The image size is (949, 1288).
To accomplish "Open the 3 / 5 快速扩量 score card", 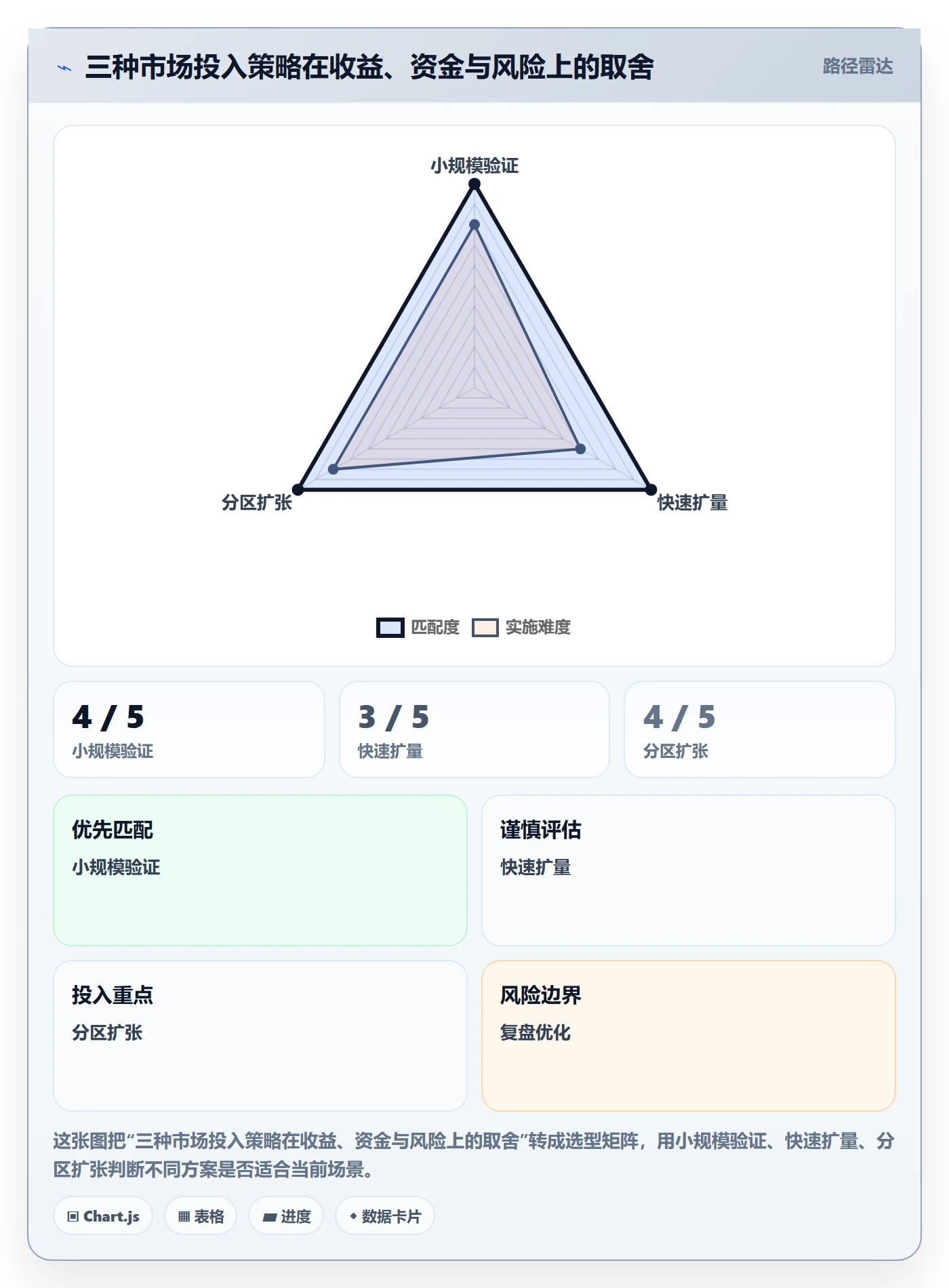I will click(x=474, y=729).
